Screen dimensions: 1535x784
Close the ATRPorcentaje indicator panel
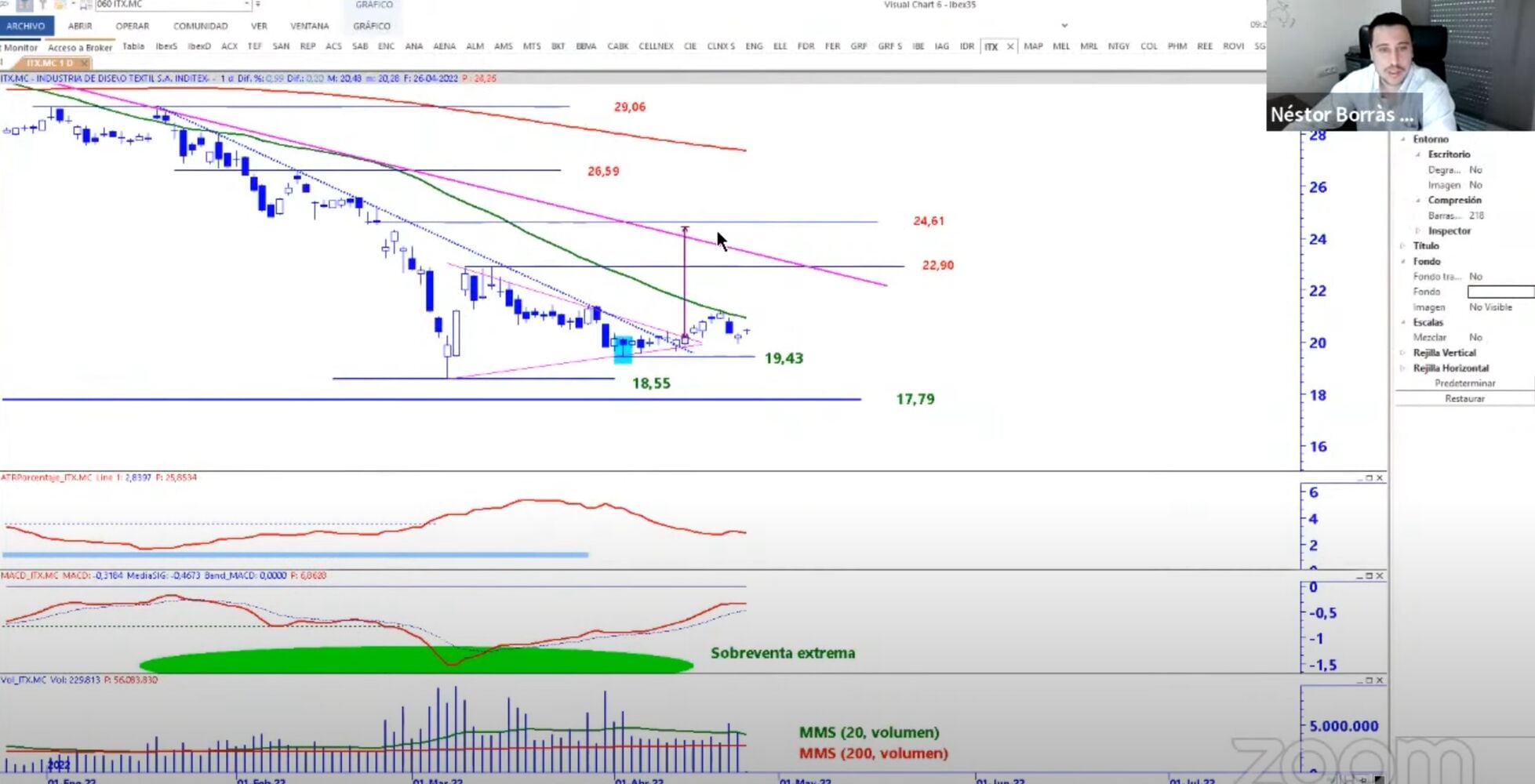pos(1380,478)
